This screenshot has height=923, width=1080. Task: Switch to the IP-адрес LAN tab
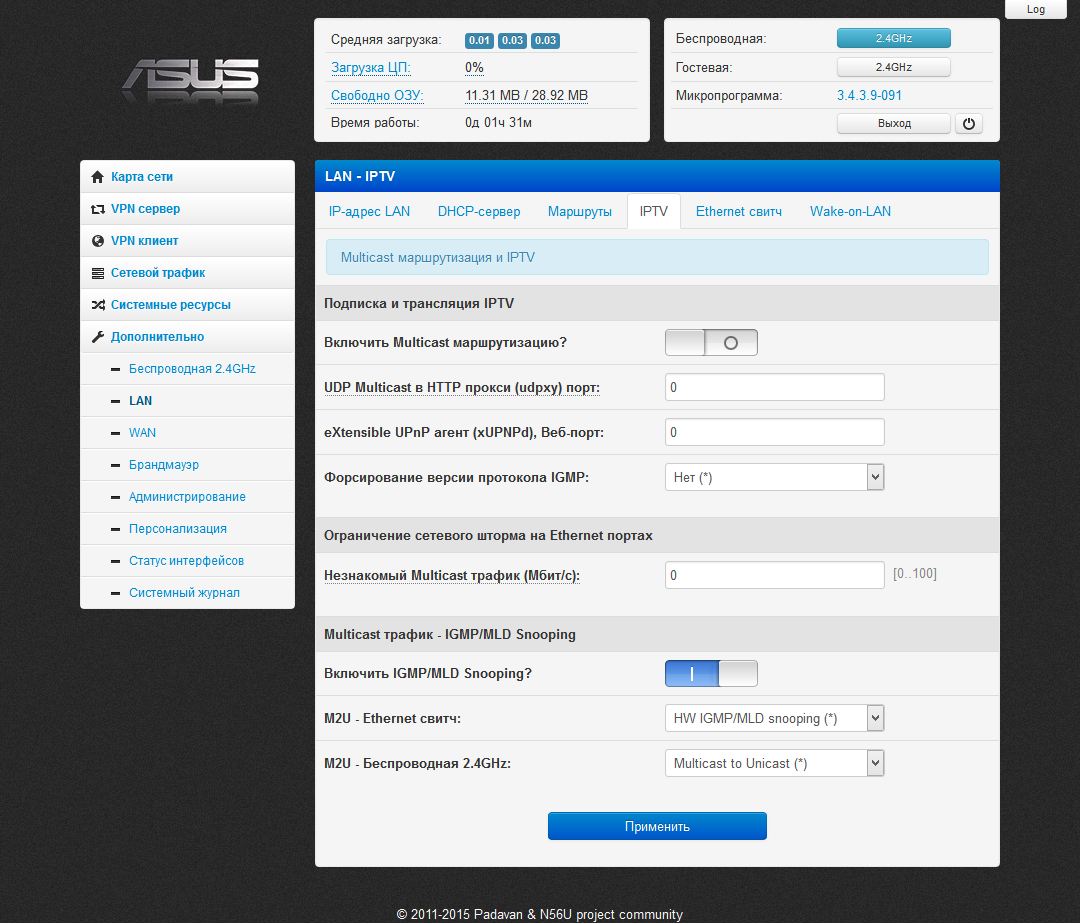pyautogui.click(x=369, y=211)
